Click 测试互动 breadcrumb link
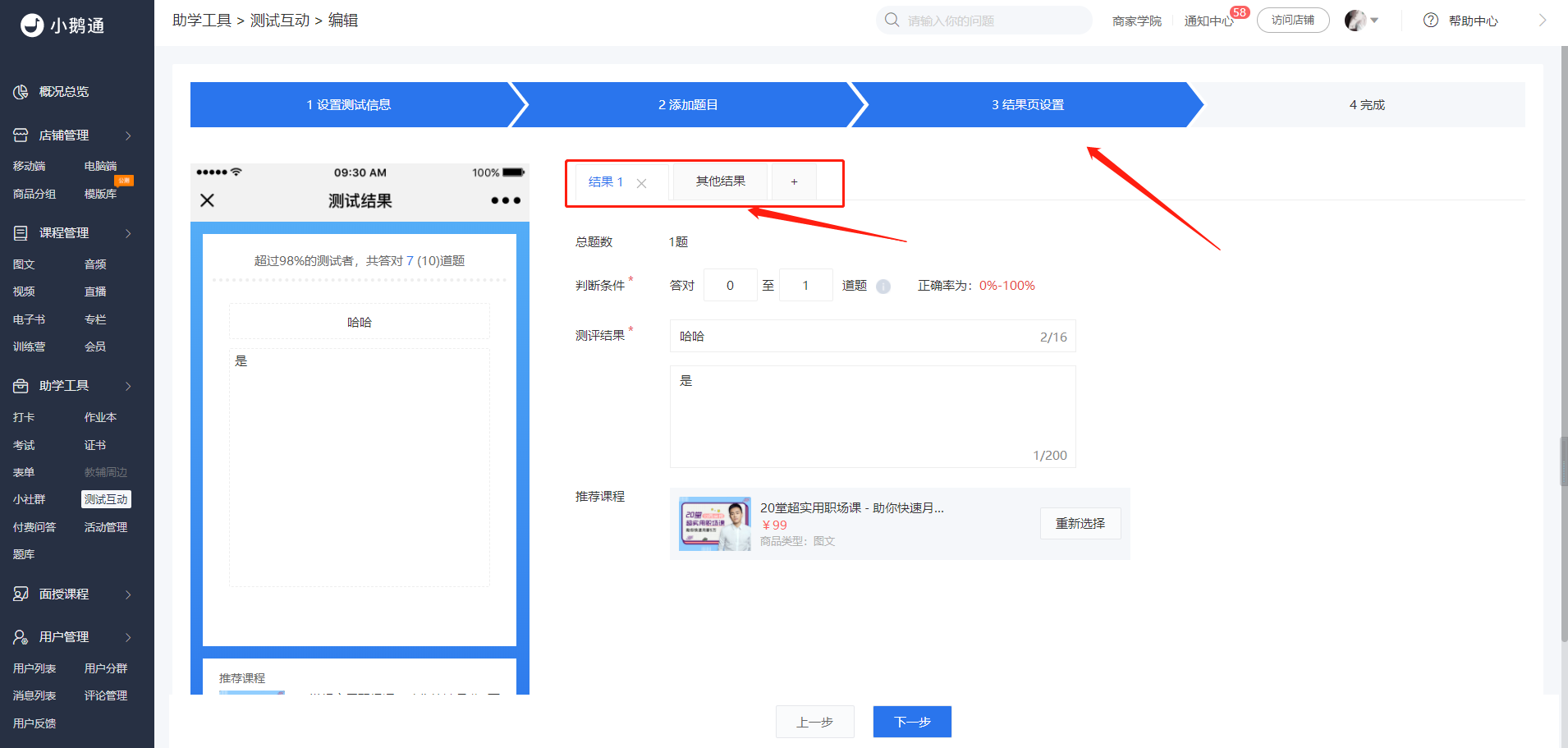 (280, 21)
